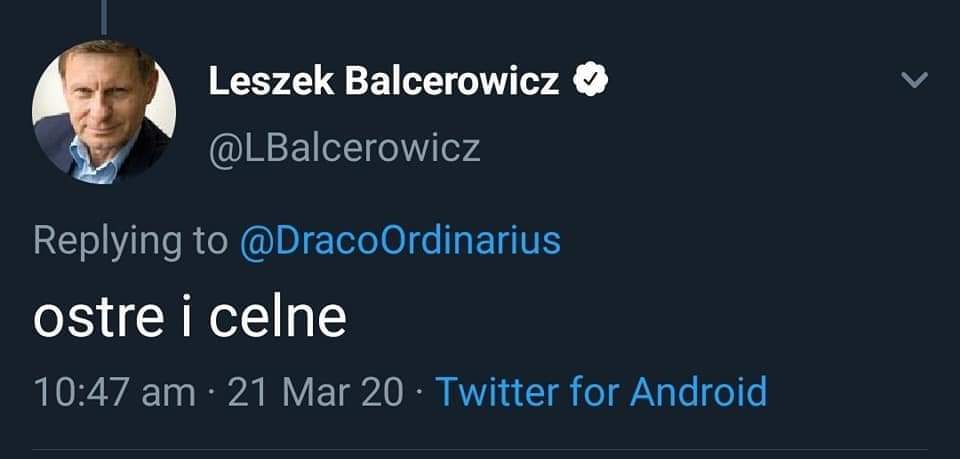This screenshot has width=960, height=459.
Task: Select the tweet text "ostre i celne"
Action: pyautogui.click(x=190, y=317)
